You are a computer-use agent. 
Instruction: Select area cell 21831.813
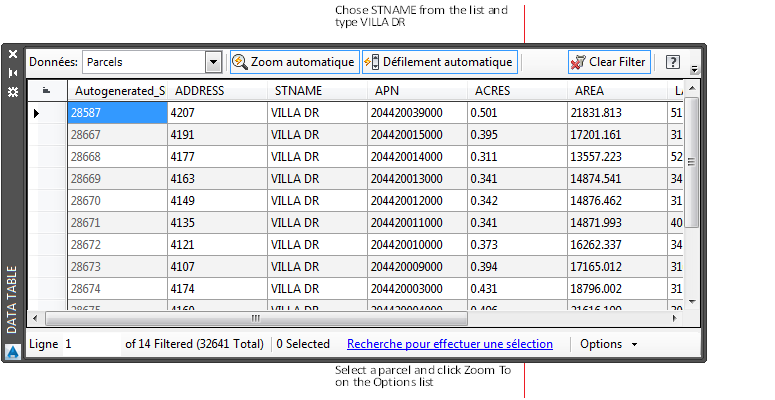pyautogui.click(x=617, y=113)
